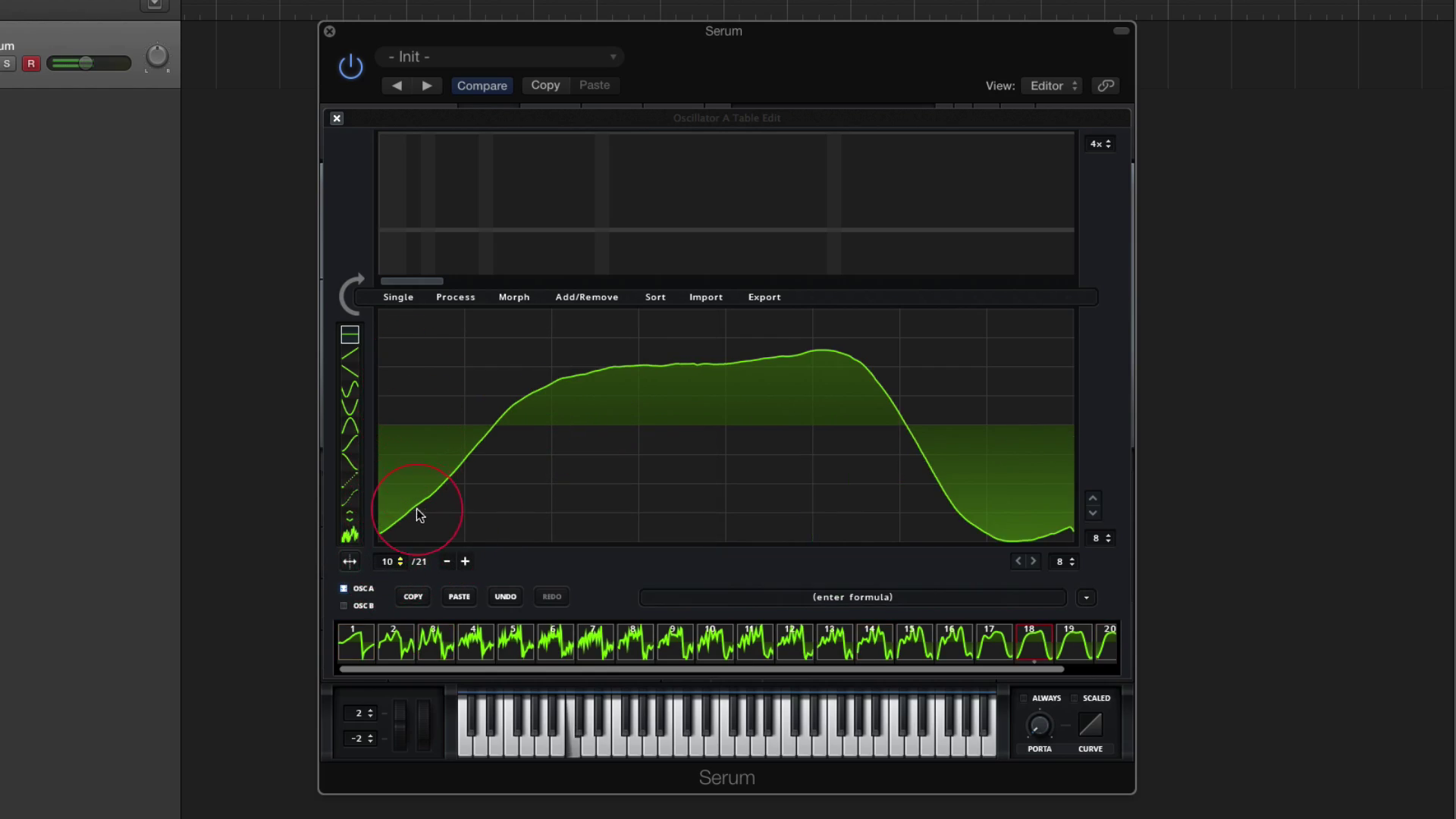1456x819 pixels.
Task: Adjust the track volume slider
Action: (x=89, y=64)
